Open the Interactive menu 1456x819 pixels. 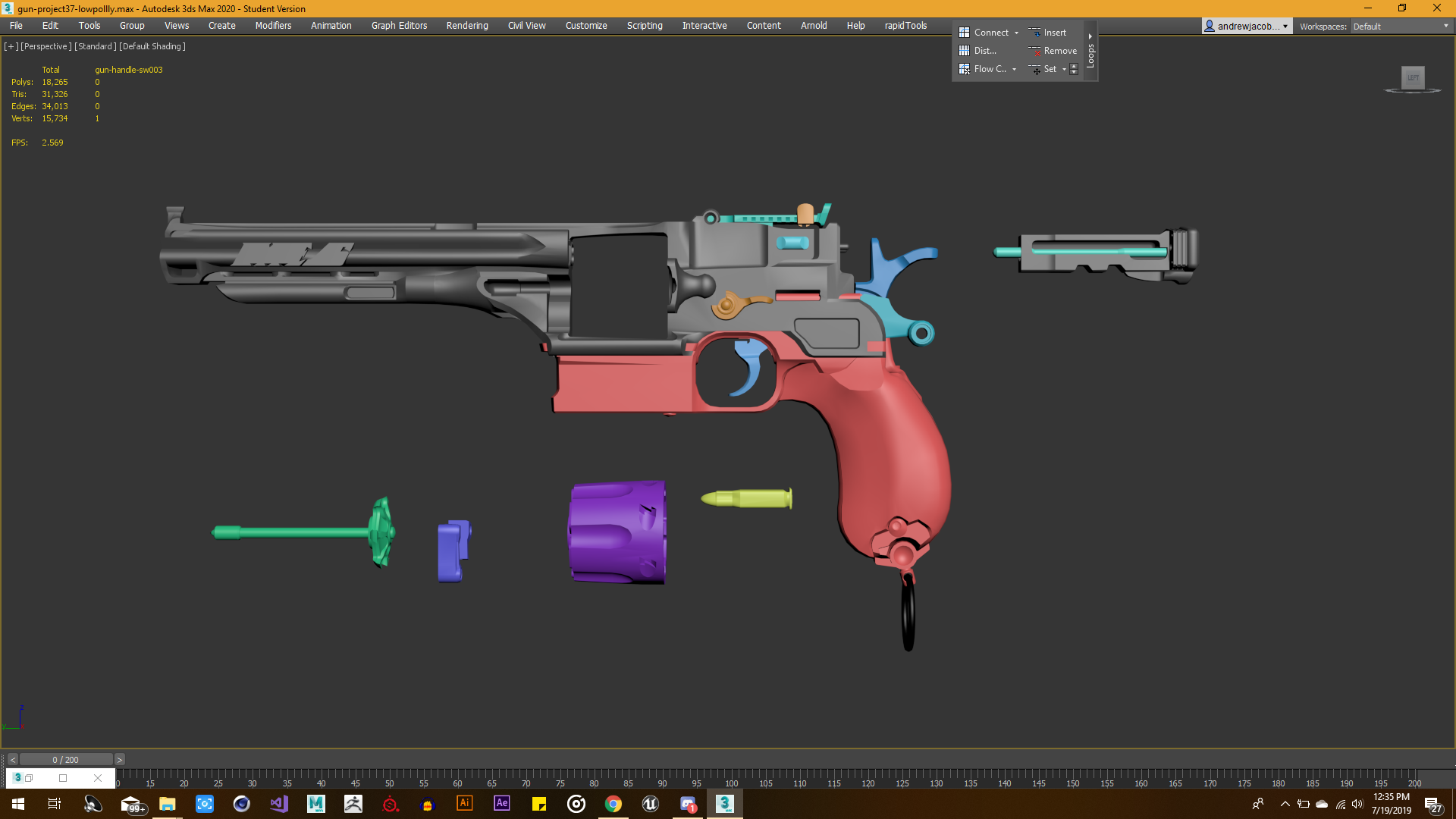(x=704, y=25)
